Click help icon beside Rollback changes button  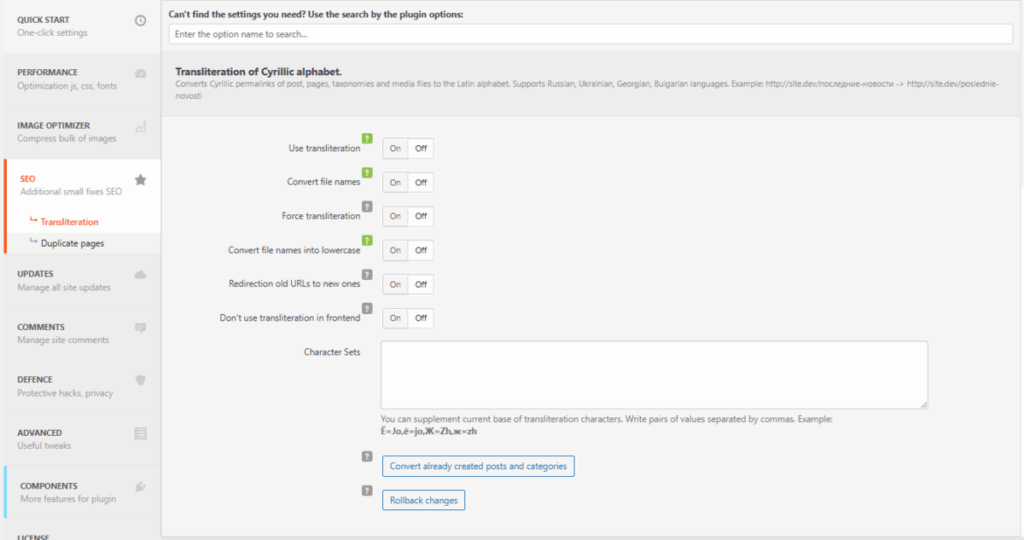(367, 490)
